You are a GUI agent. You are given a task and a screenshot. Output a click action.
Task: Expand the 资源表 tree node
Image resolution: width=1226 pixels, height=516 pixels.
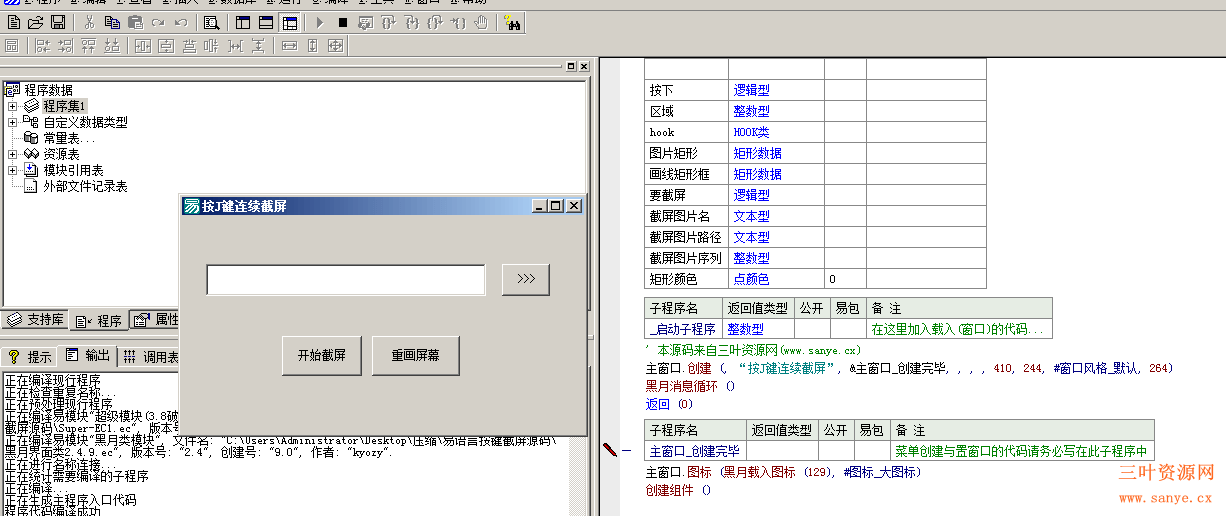[12, 154]
